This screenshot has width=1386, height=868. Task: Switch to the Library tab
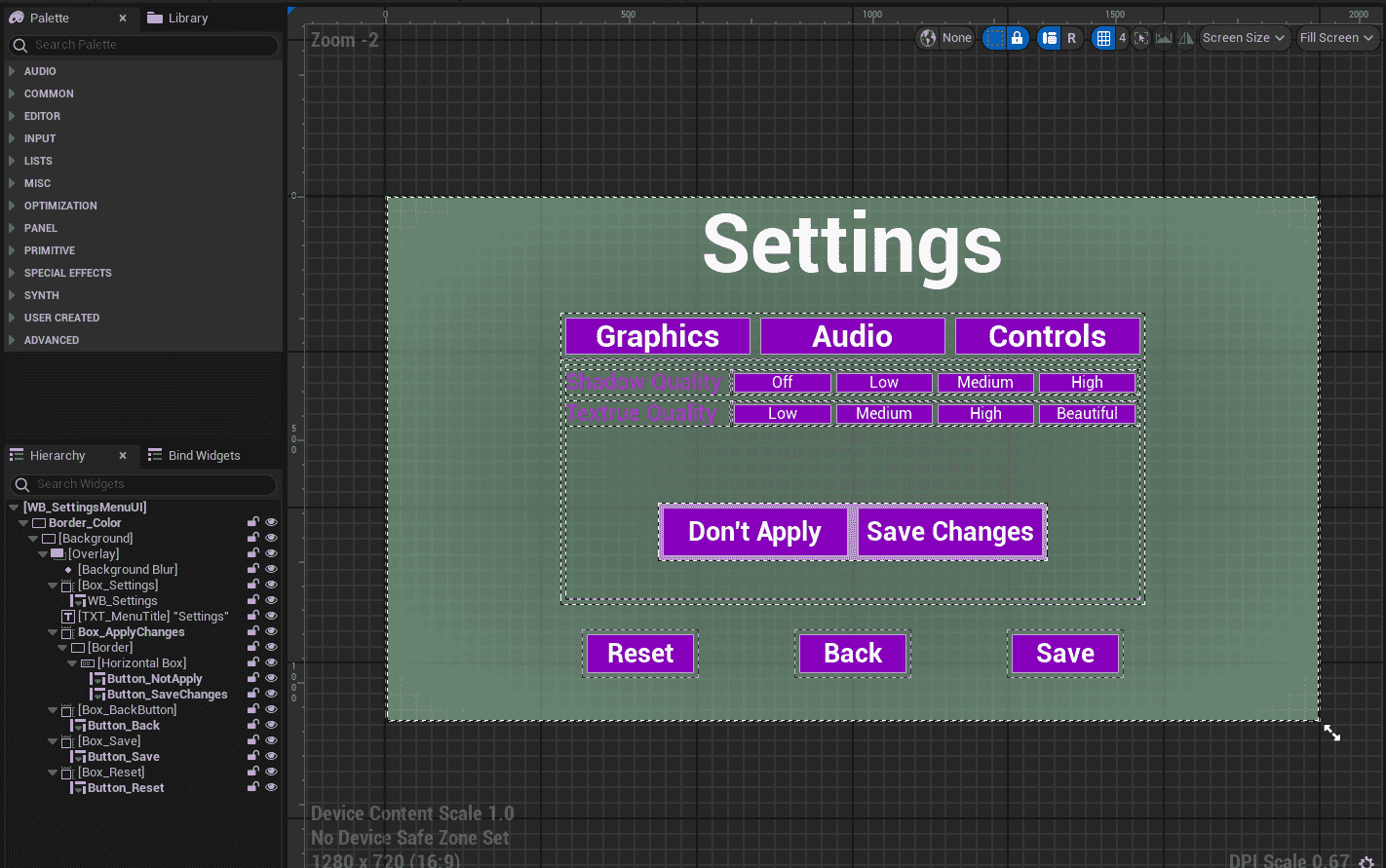(177, 19)
